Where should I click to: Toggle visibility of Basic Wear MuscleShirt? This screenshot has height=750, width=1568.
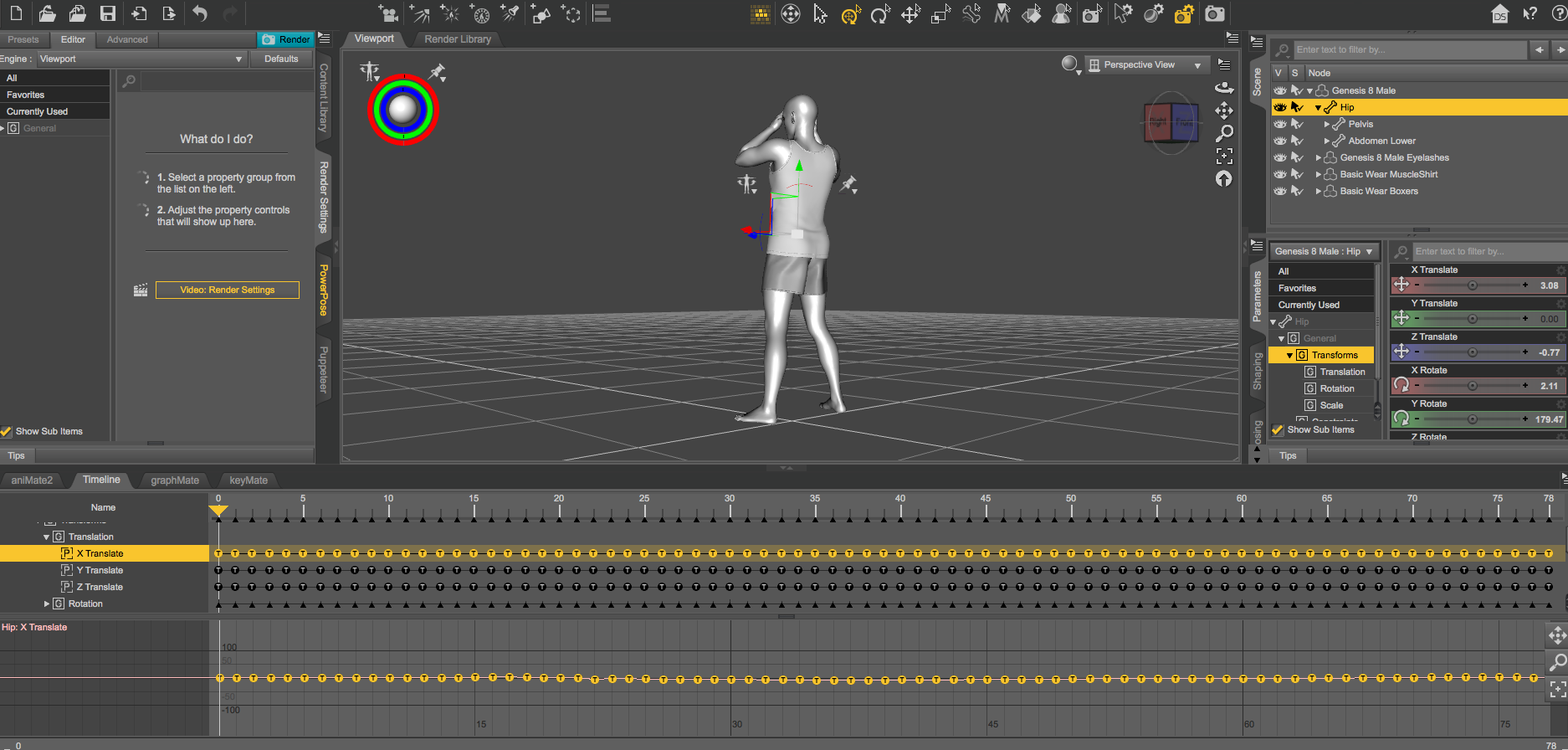pos(1280,174)
